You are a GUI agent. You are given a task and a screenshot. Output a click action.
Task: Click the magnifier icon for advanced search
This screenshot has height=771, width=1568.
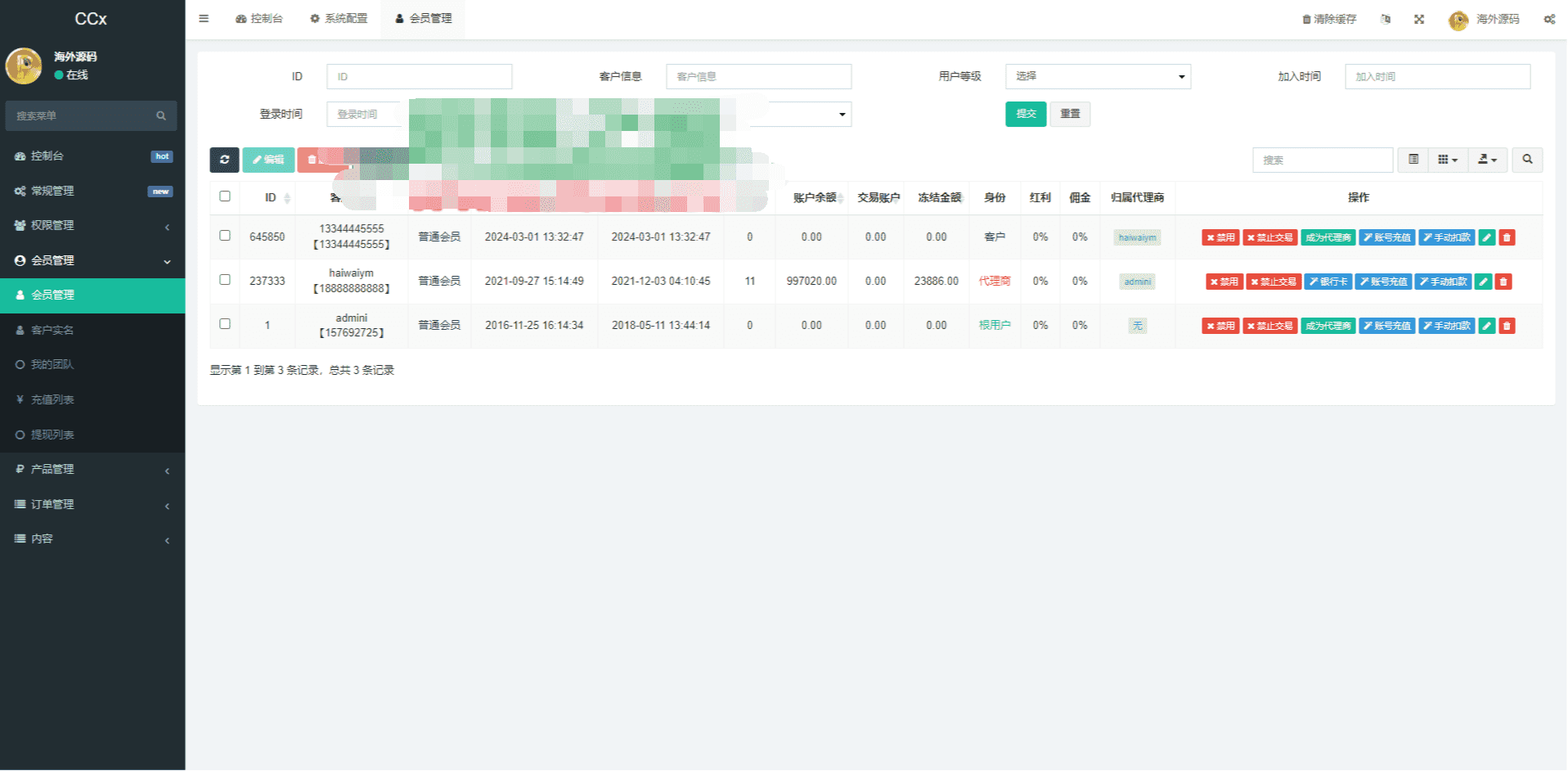[1527, 160]
